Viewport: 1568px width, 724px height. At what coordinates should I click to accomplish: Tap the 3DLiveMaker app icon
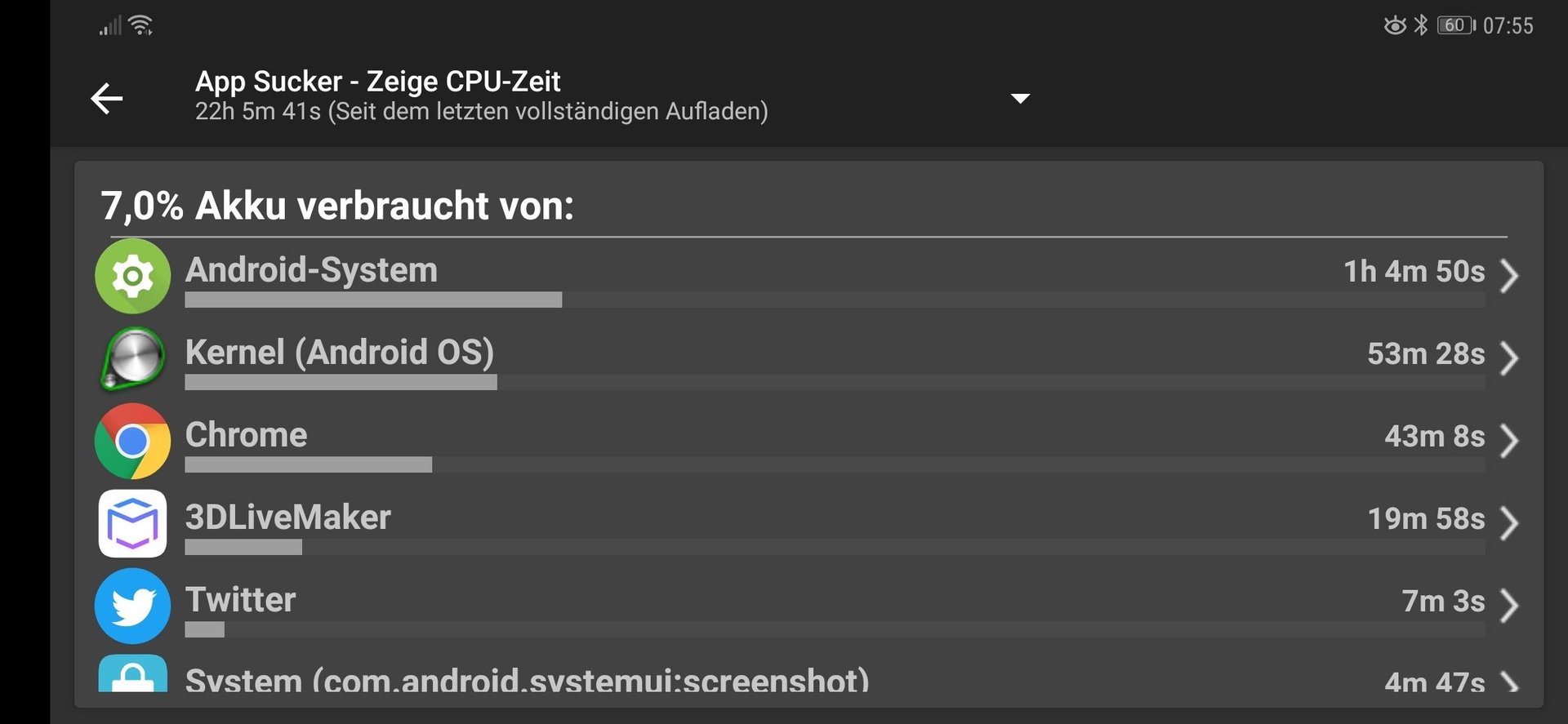click(x=132, y=523)
